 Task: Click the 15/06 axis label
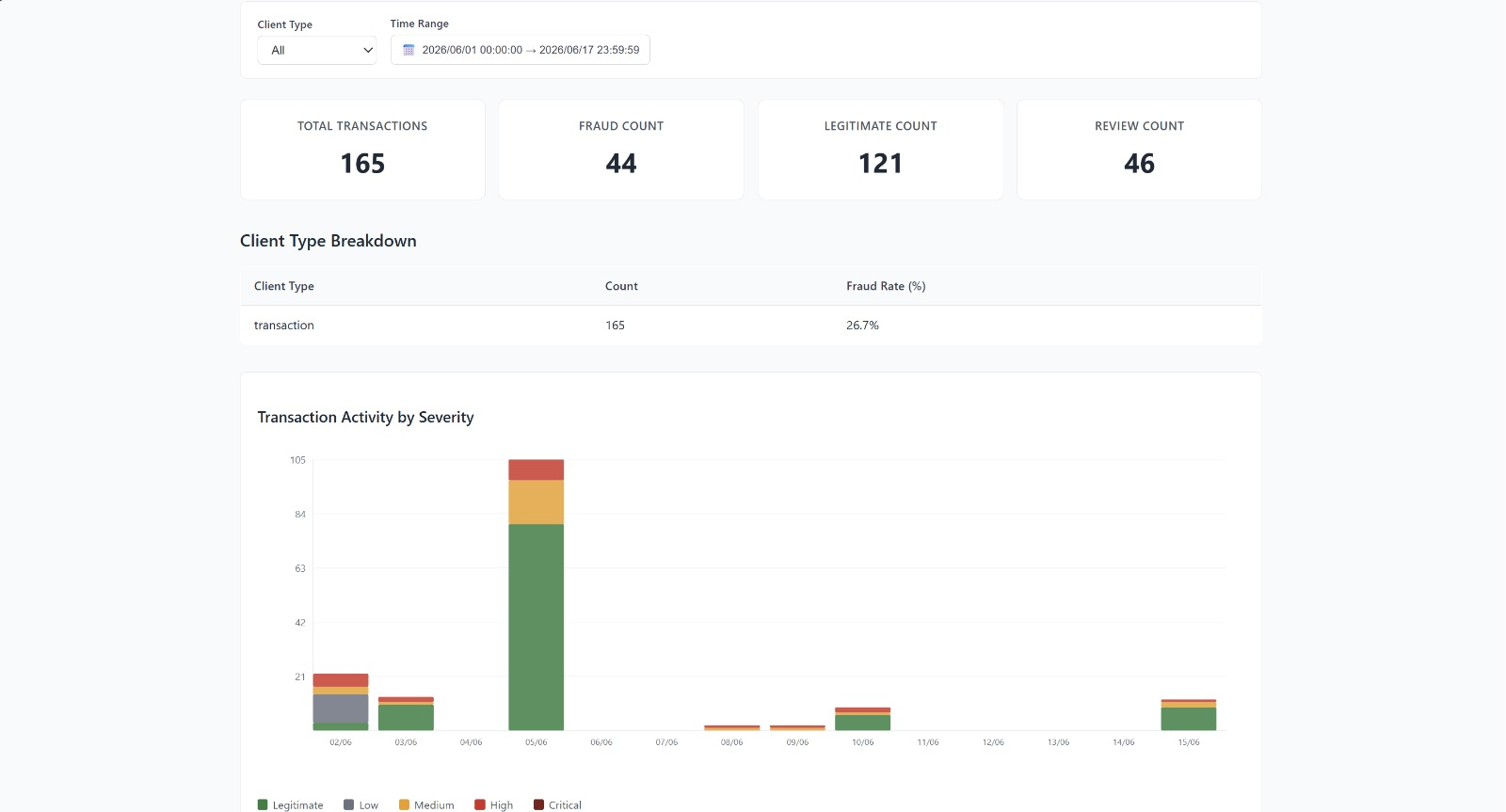pos(1189,742)
